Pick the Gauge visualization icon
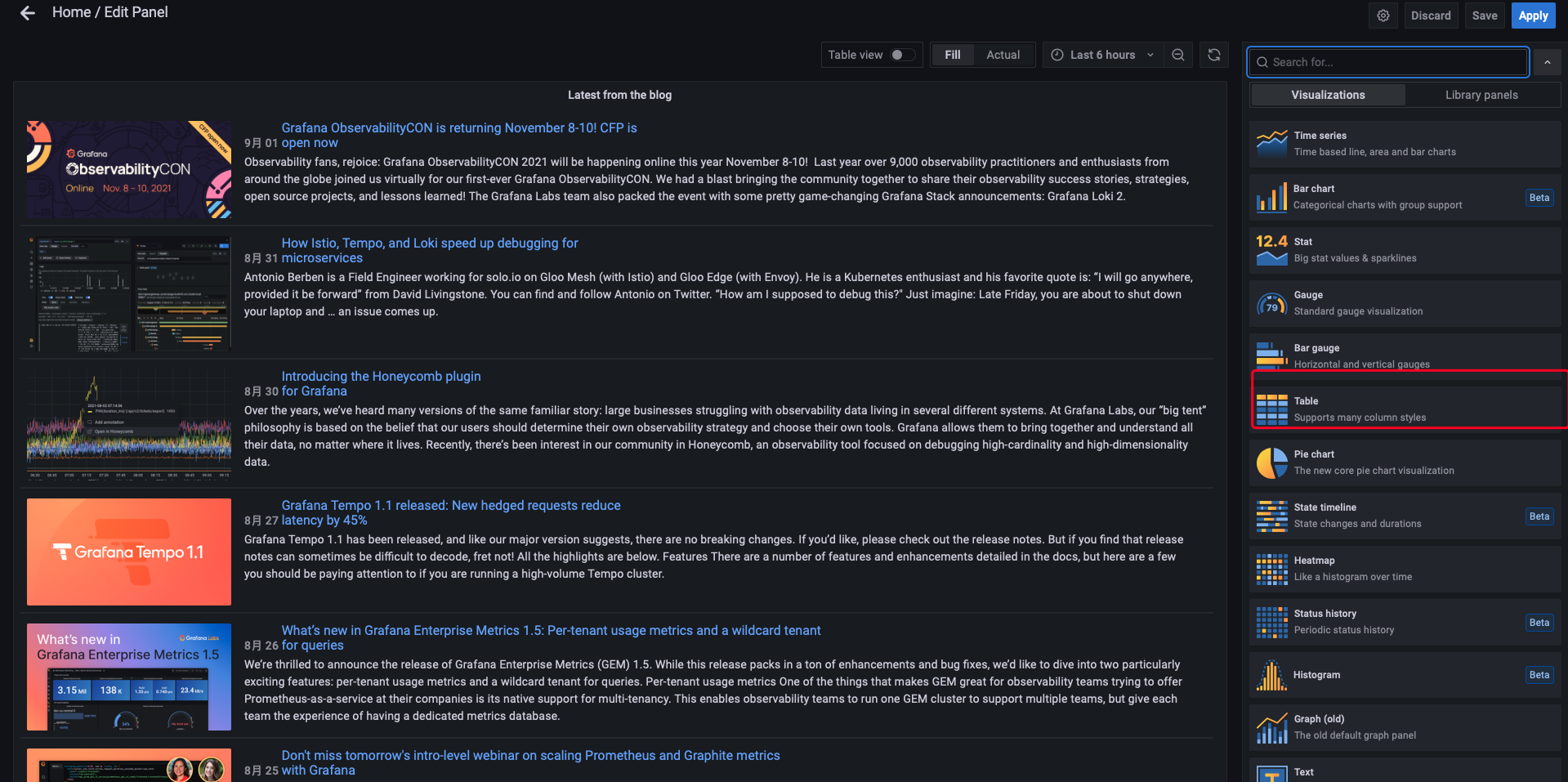This screenshot has width=1568, height=782. click(x=1271, y=303)
